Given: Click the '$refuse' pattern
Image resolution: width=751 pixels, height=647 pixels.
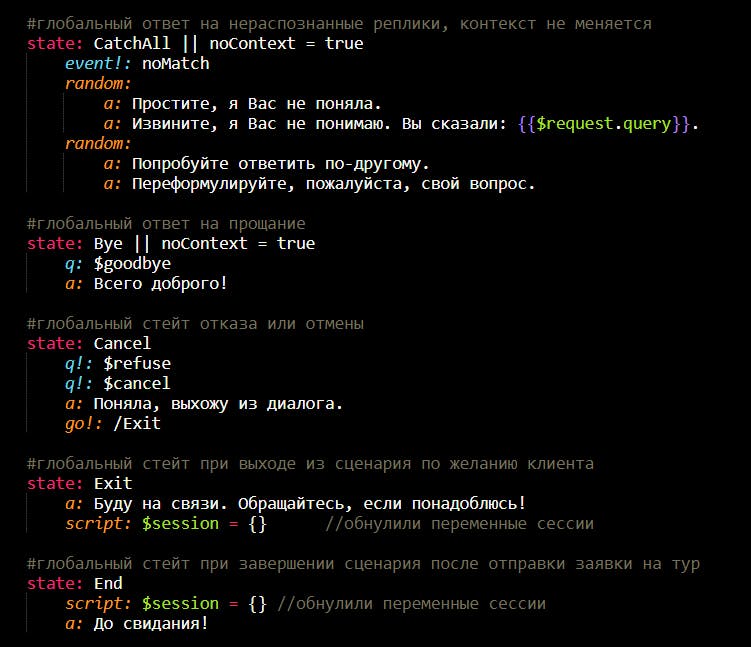Looking at the screenshot, I should coord(137,364).
